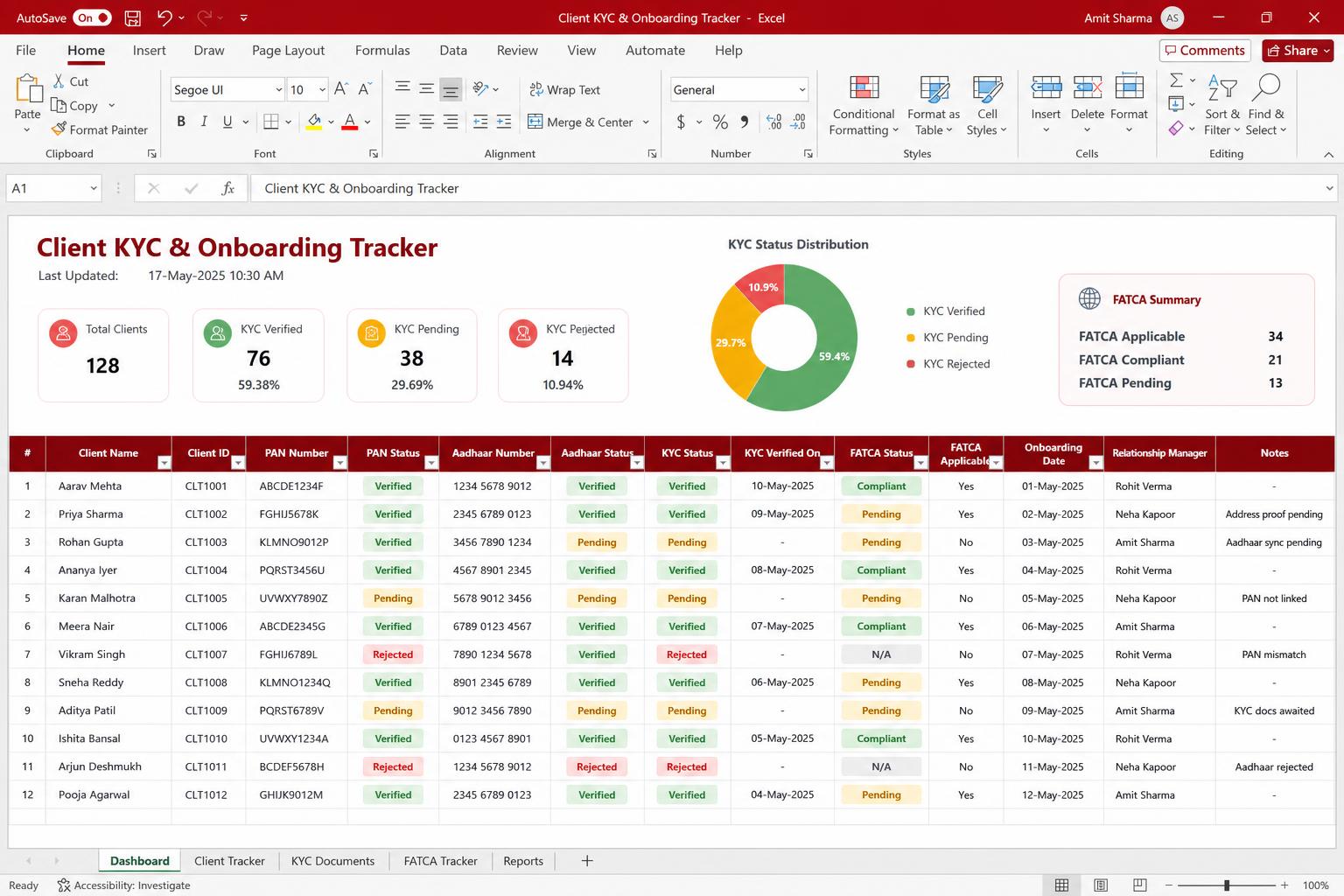The height and width of the screenshot is (896, 1344).
Task: Switch to Normal view in status bar
Action: pyautogui.click(x=1061, y=885)
